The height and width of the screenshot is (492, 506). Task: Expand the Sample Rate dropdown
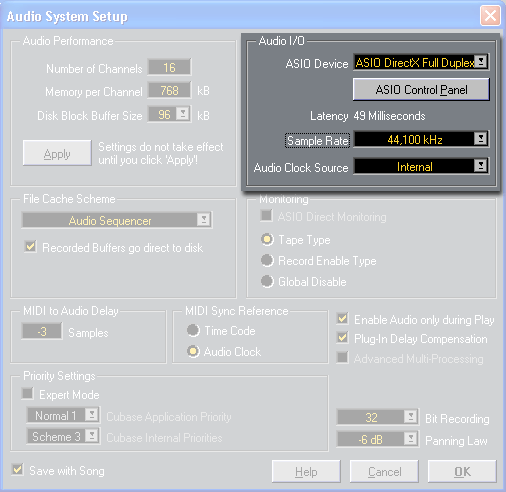click(x=480, y=139)
